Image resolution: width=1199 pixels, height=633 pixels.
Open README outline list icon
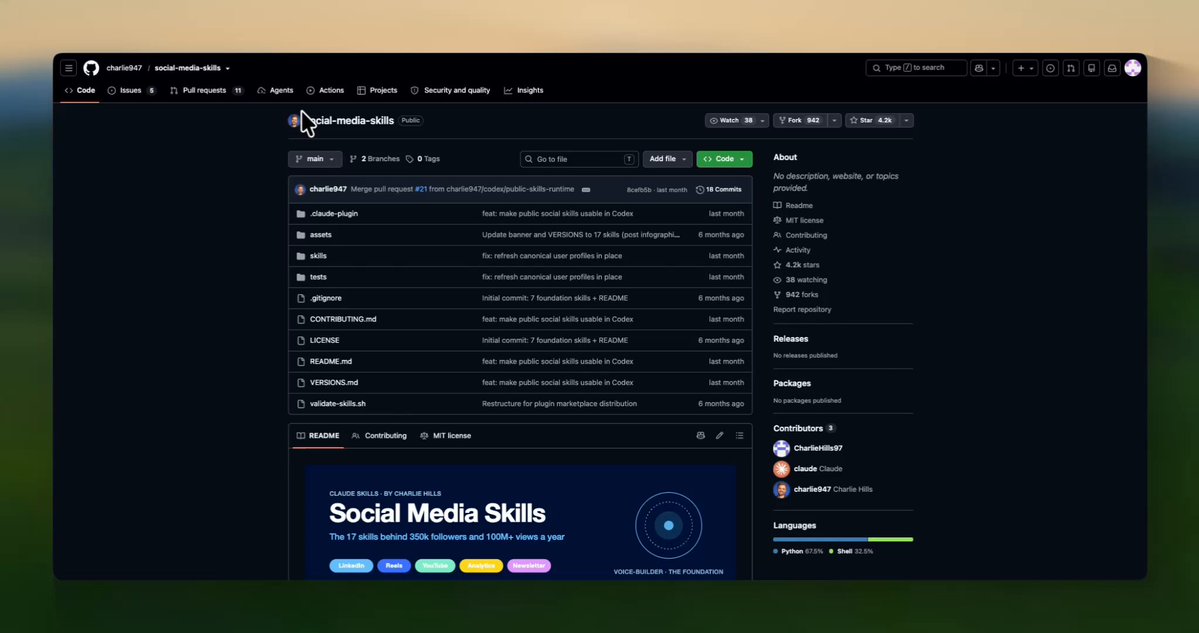coord(739,436)
